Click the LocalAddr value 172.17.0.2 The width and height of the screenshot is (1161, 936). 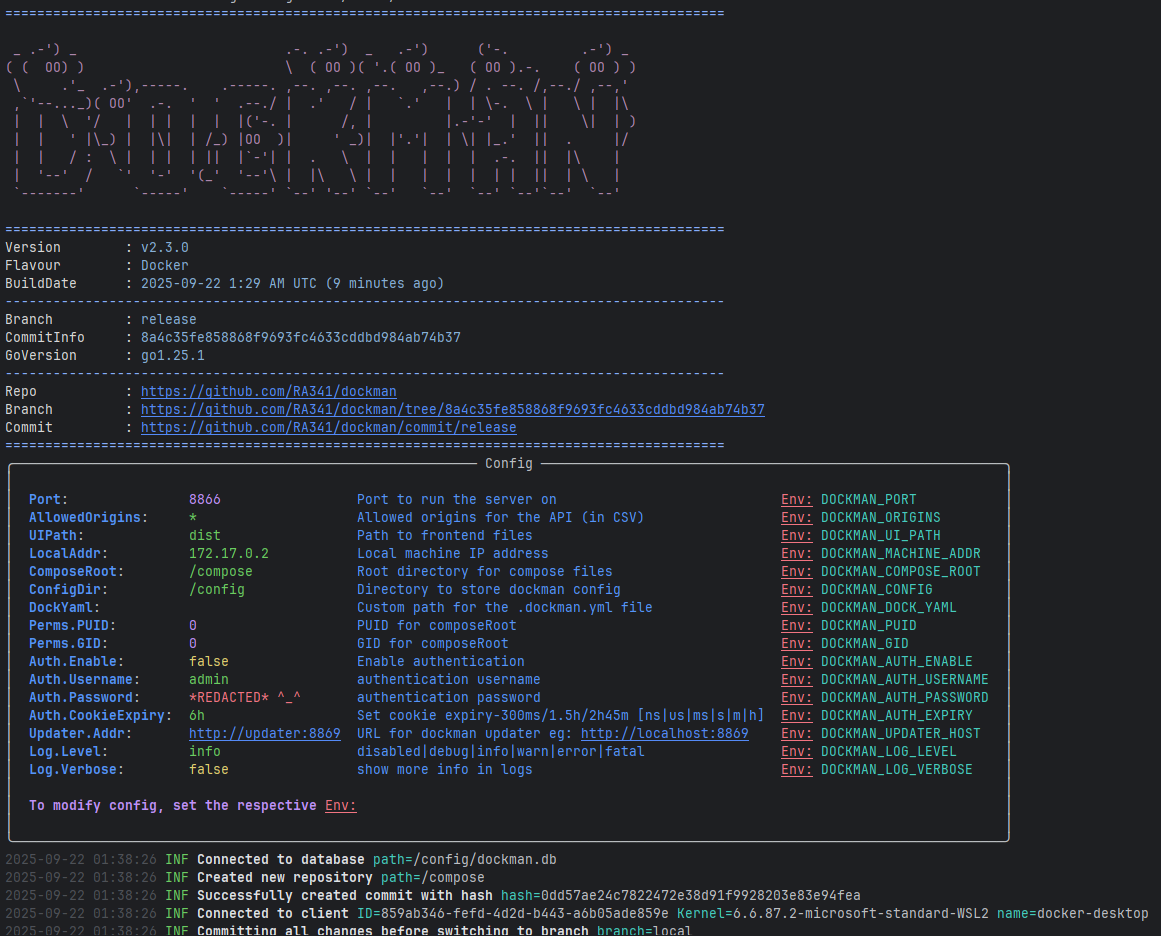point(228,554)
